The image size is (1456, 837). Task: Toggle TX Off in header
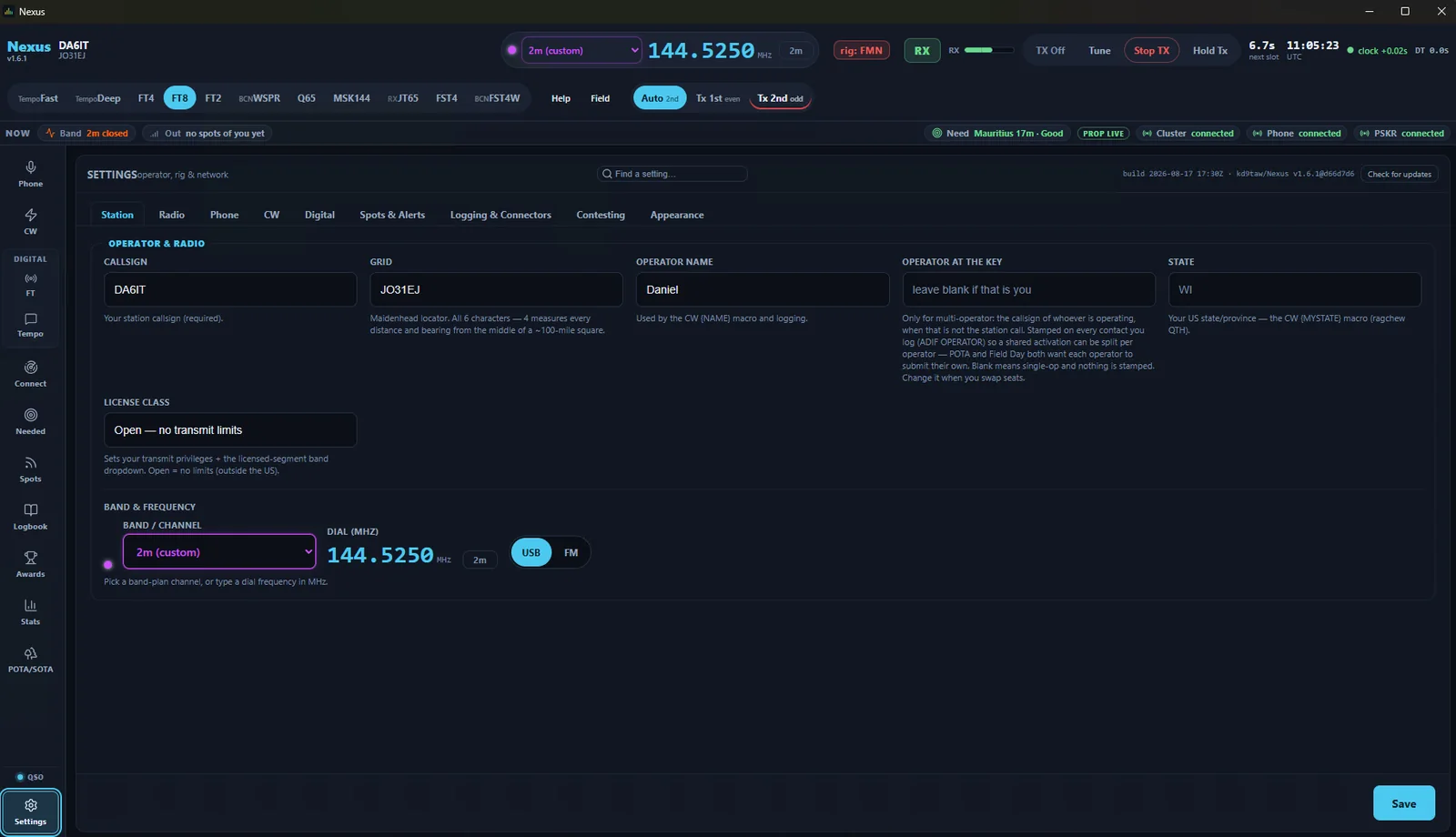1050,51
